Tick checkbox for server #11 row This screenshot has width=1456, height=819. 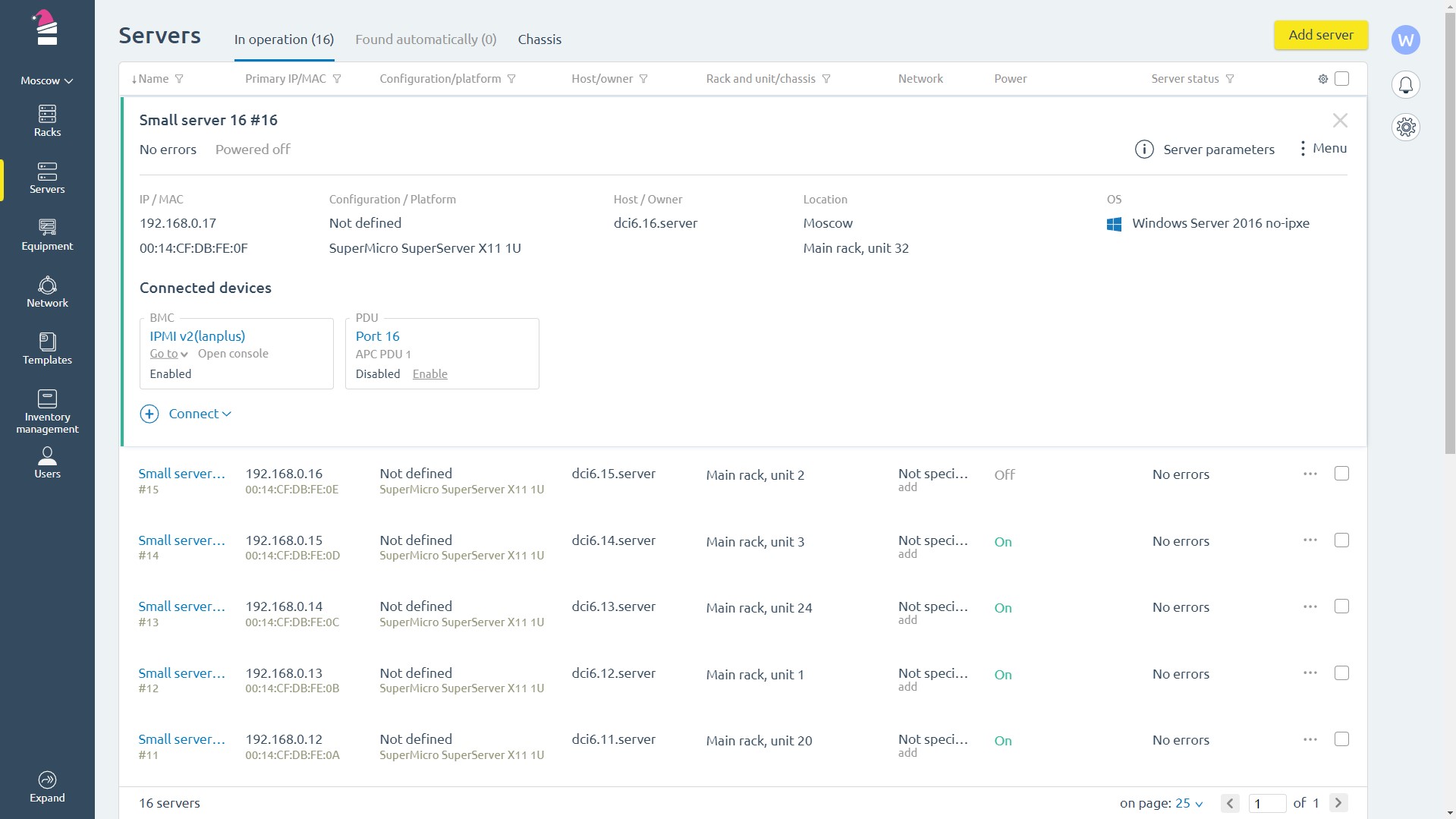pos(1341,739)
